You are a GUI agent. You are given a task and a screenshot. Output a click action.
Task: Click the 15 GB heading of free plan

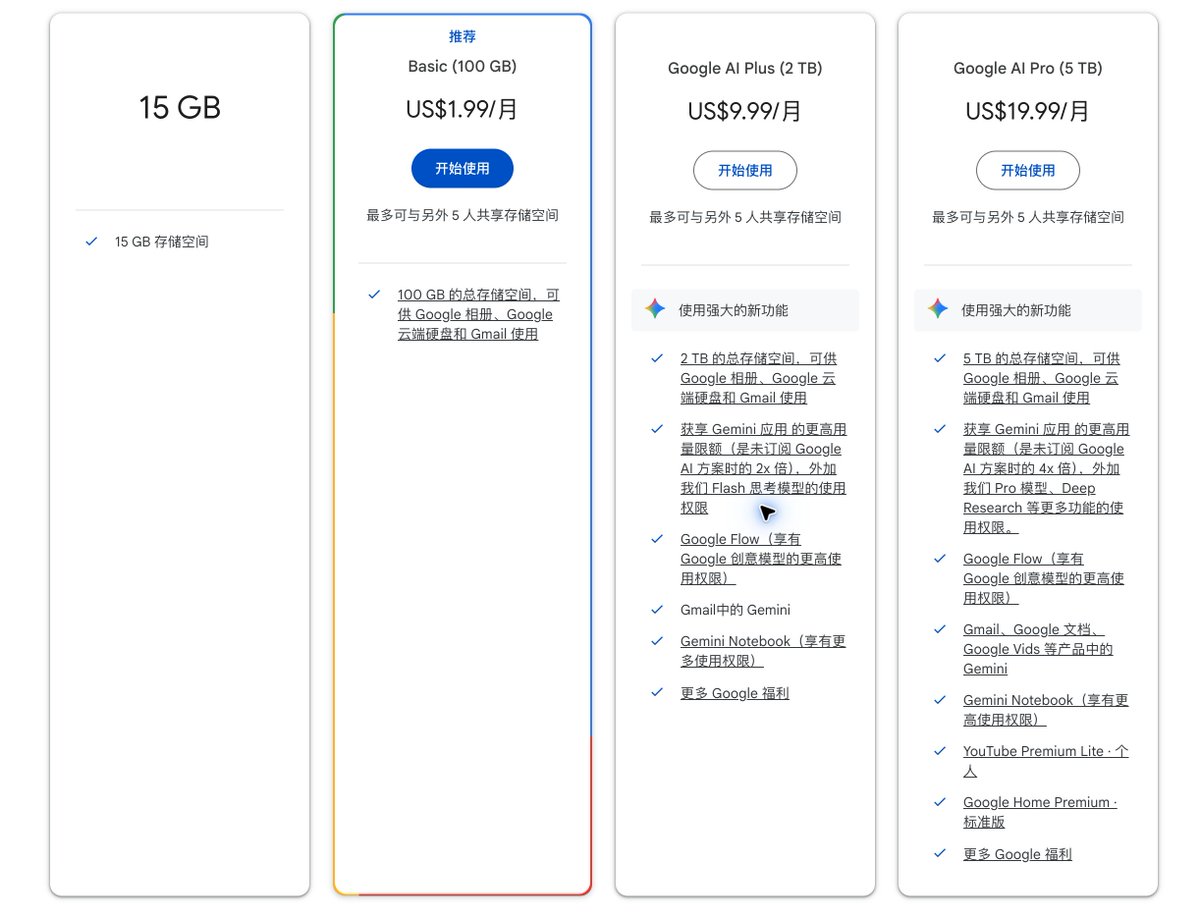(180, 107)
